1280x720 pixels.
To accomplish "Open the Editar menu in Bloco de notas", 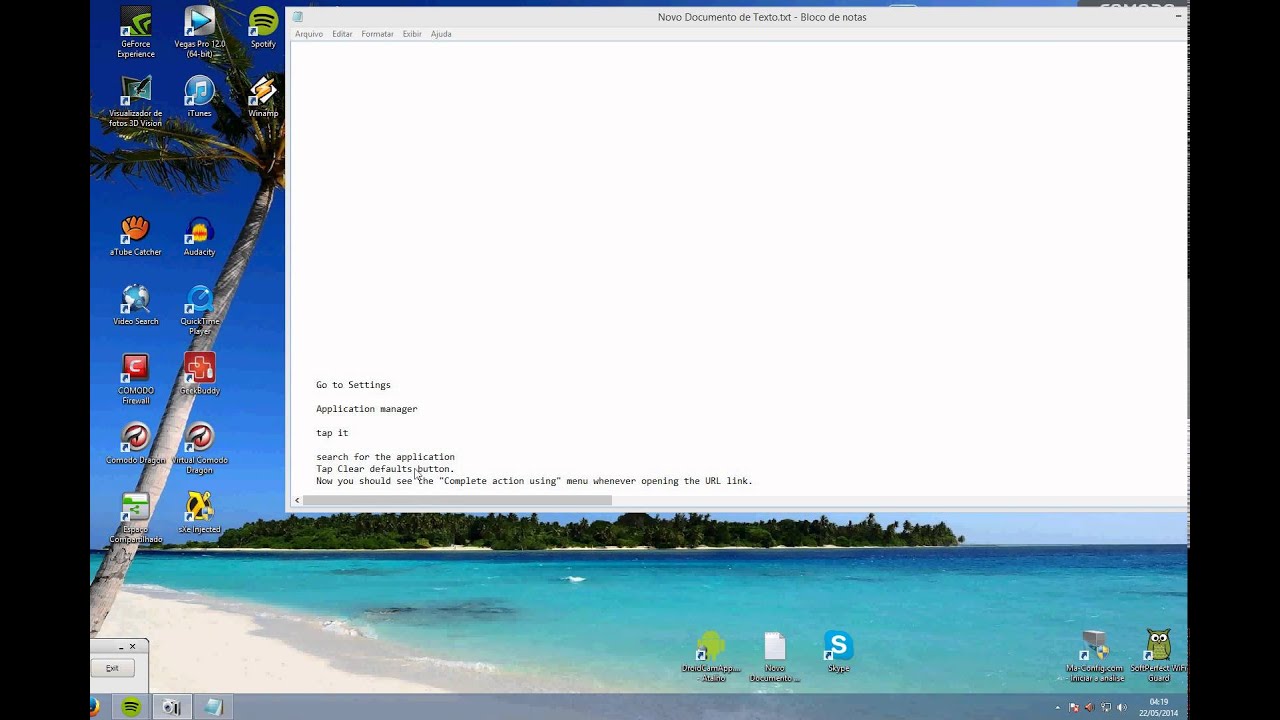I will [x=342, y=34].
